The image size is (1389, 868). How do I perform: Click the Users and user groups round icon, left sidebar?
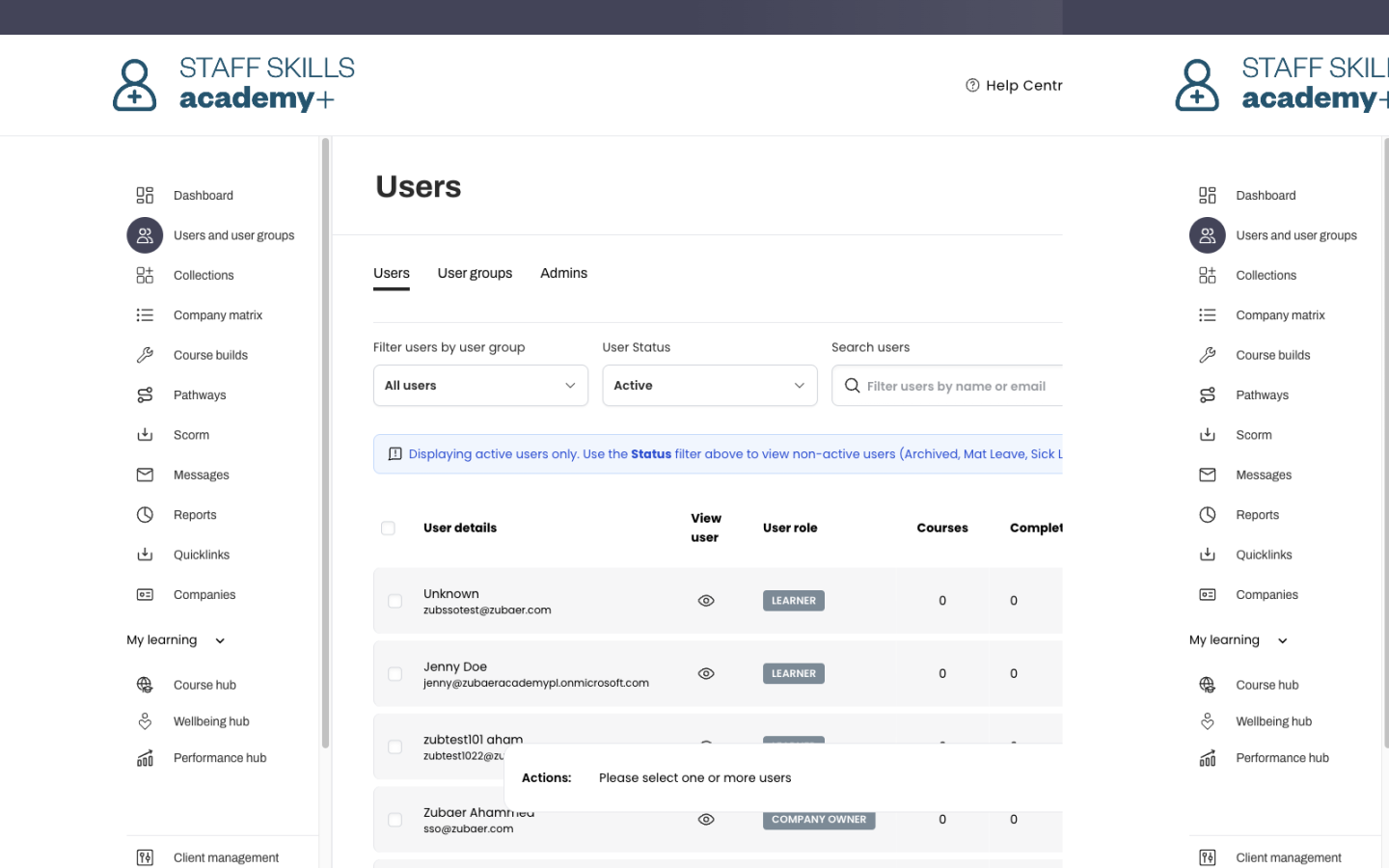tap(145, 235)
